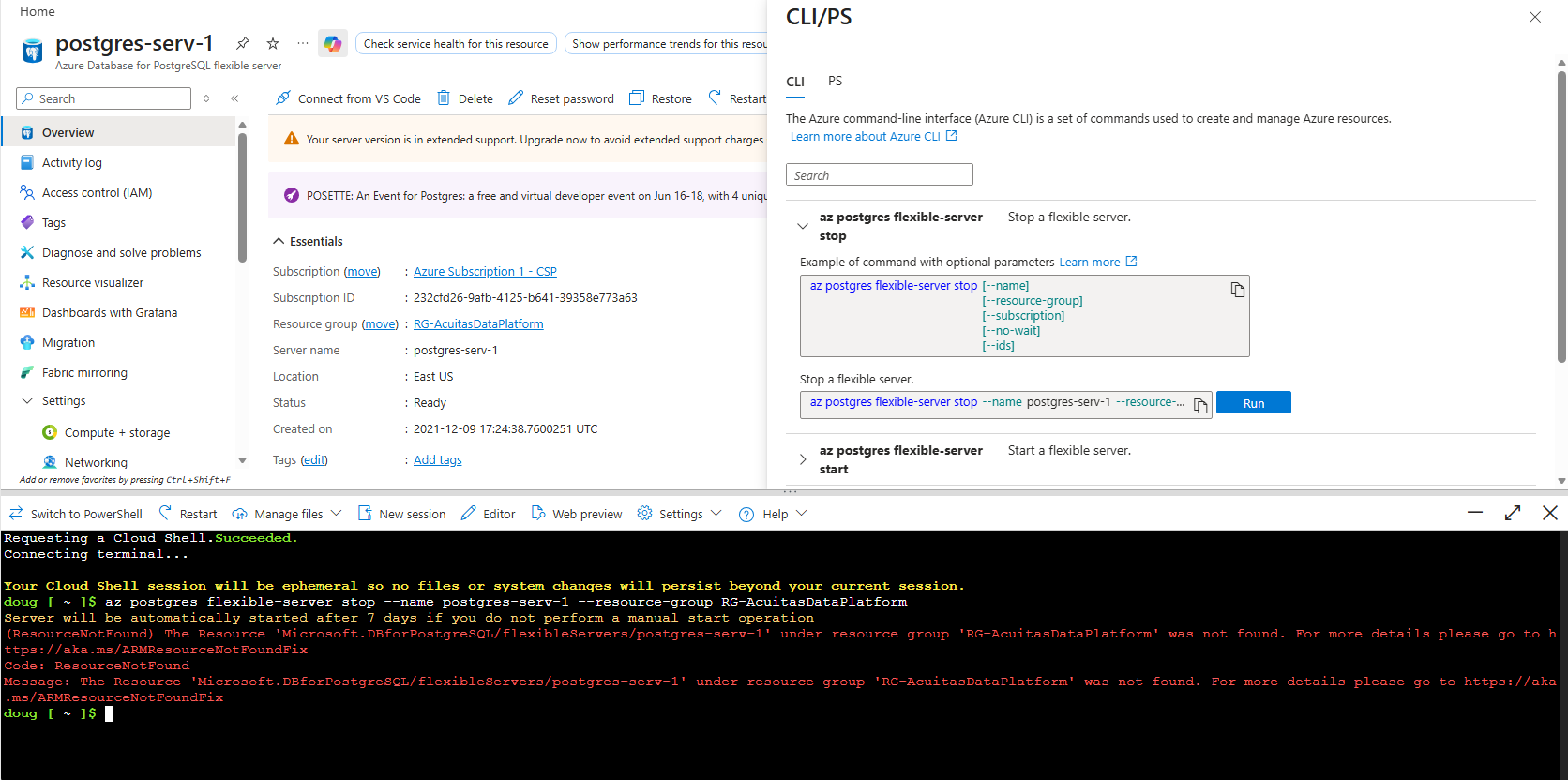Viewport: 1568px width, 780px height.
Task: Collapse the Settings group in sidebar
Action: (27, 400)
